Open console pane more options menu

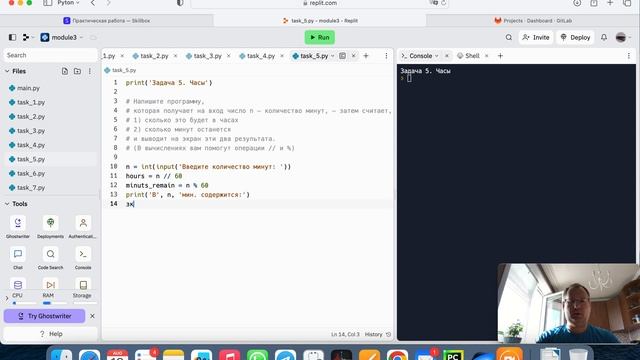tap(629, 56)
